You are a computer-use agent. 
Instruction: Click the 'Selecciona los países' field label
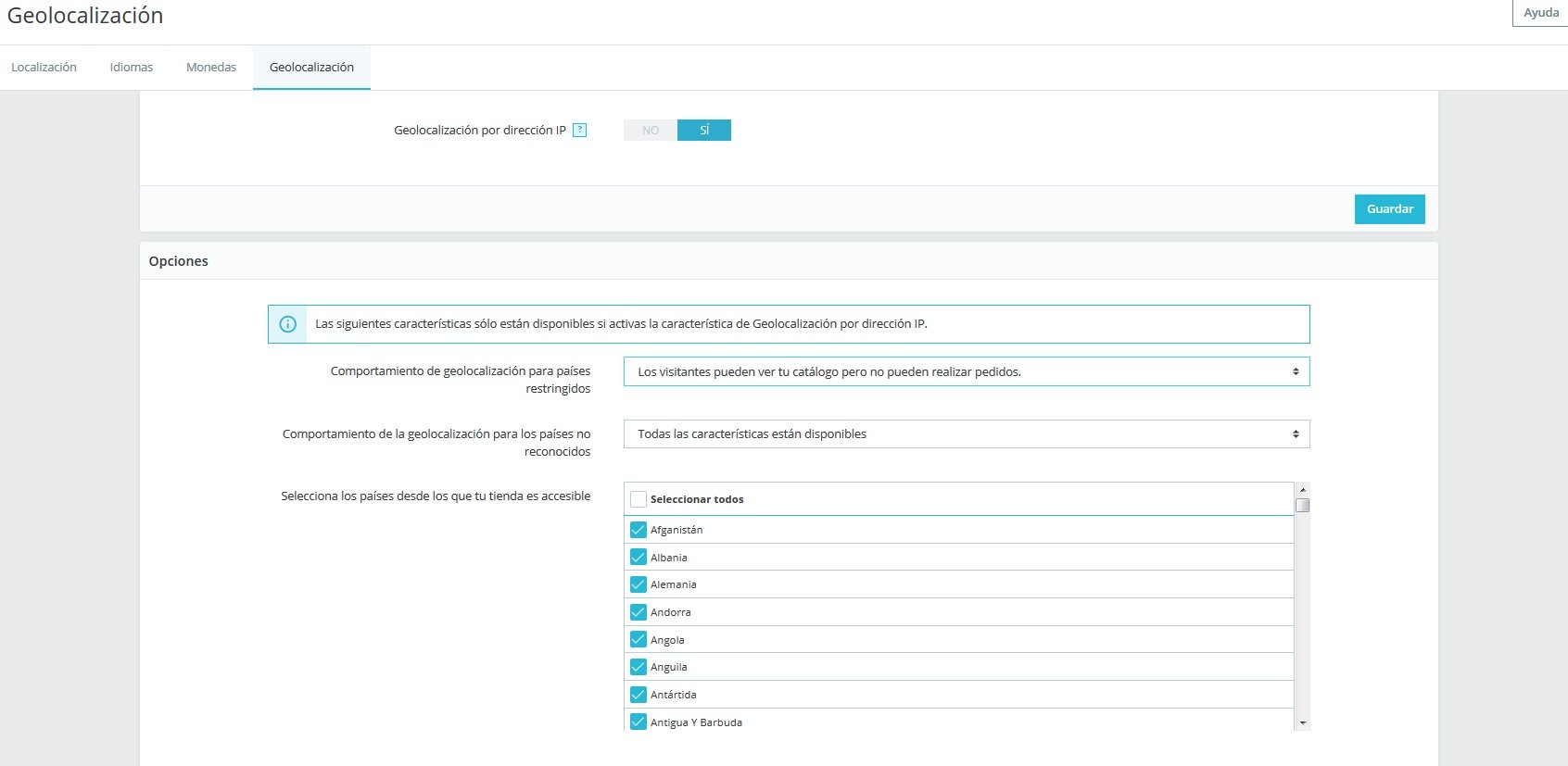(436, 496)
